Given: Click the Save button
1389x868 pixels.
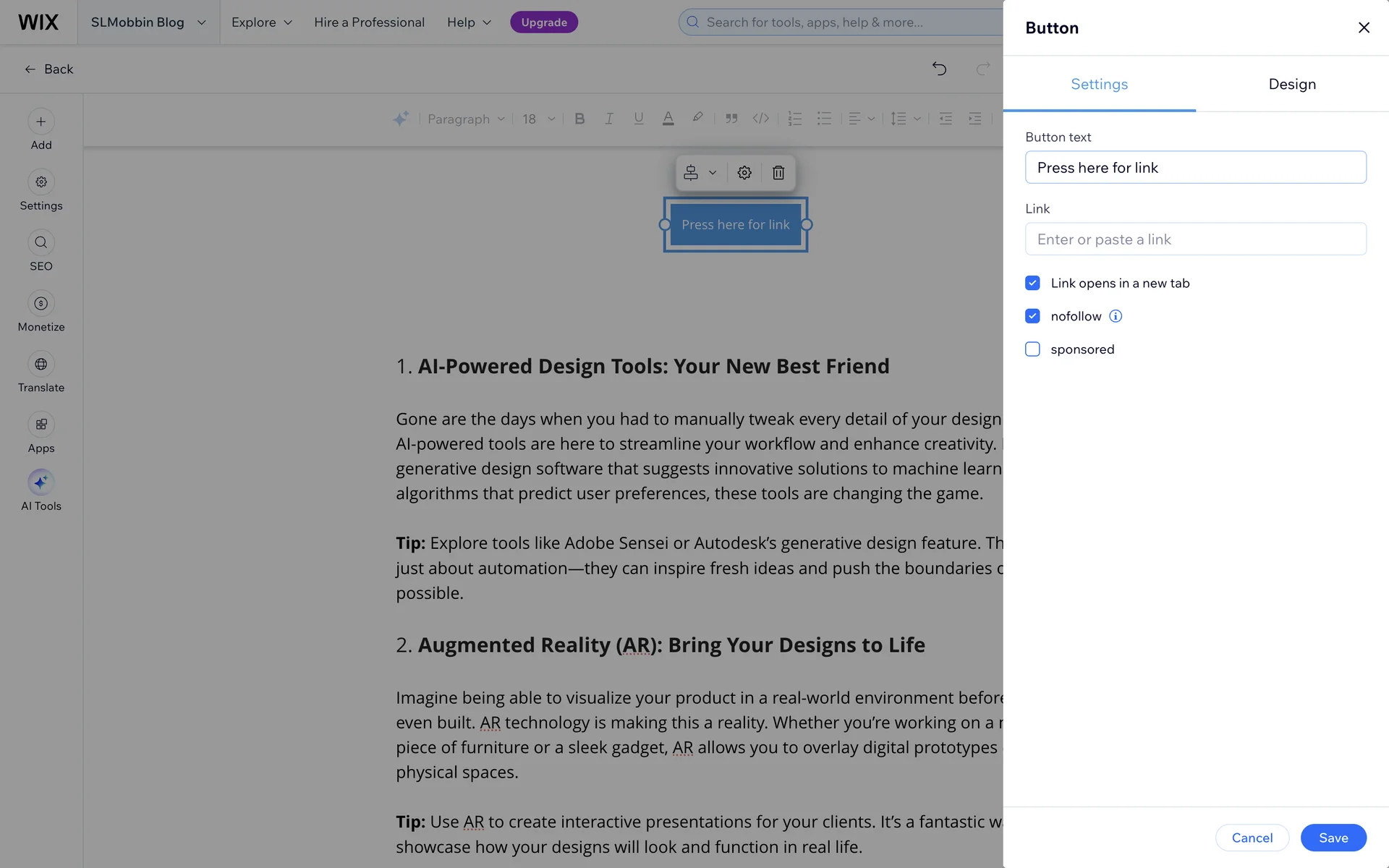Looking at the screenshot, I should (1333, 838).
